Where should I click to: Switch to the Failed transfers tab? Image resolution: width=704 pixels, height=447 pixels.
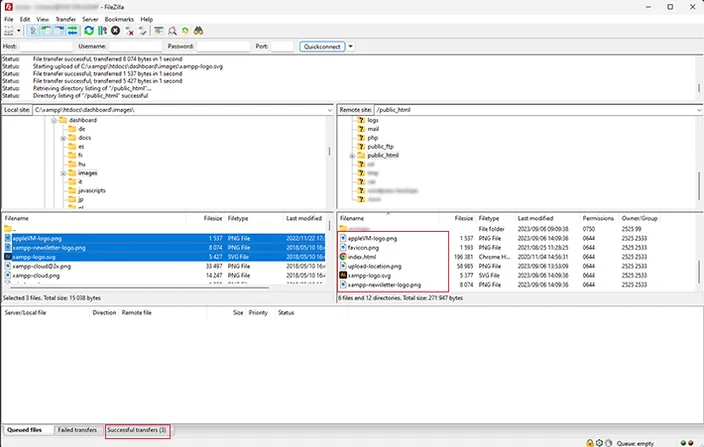coord(77,430)
